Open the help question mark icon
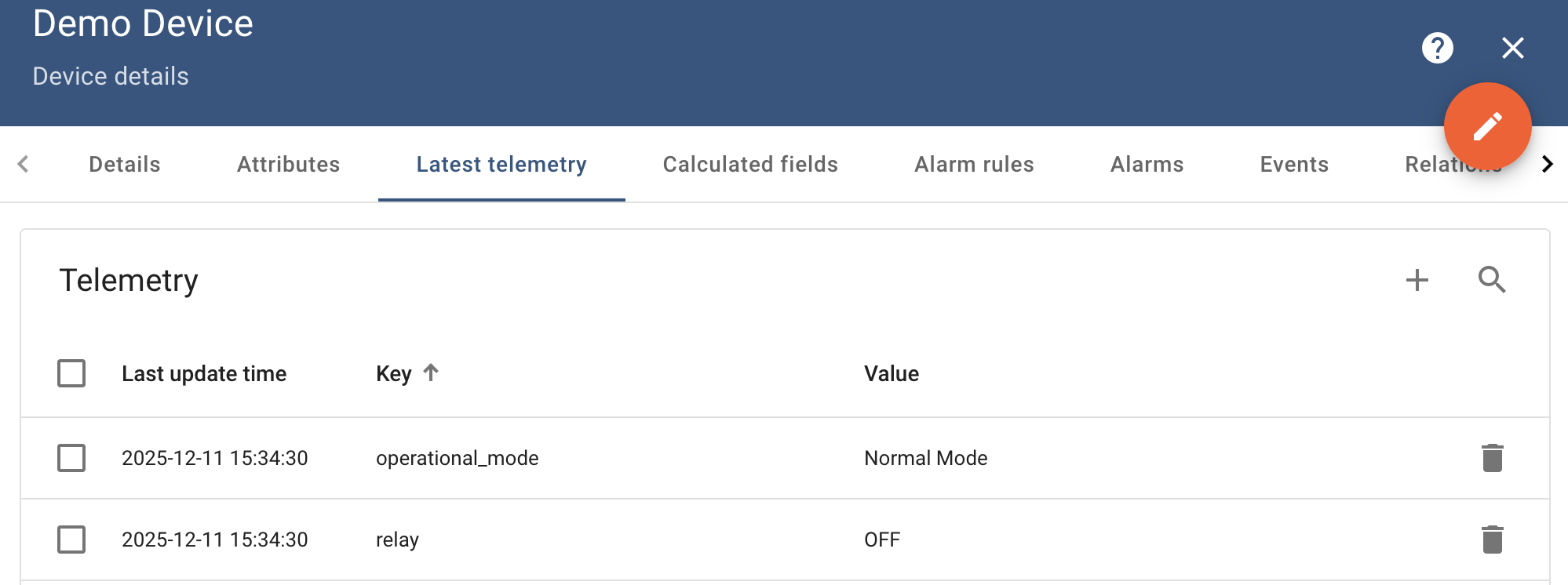The height and width of the screenshot is (585, 1568). click(1437, 48)
